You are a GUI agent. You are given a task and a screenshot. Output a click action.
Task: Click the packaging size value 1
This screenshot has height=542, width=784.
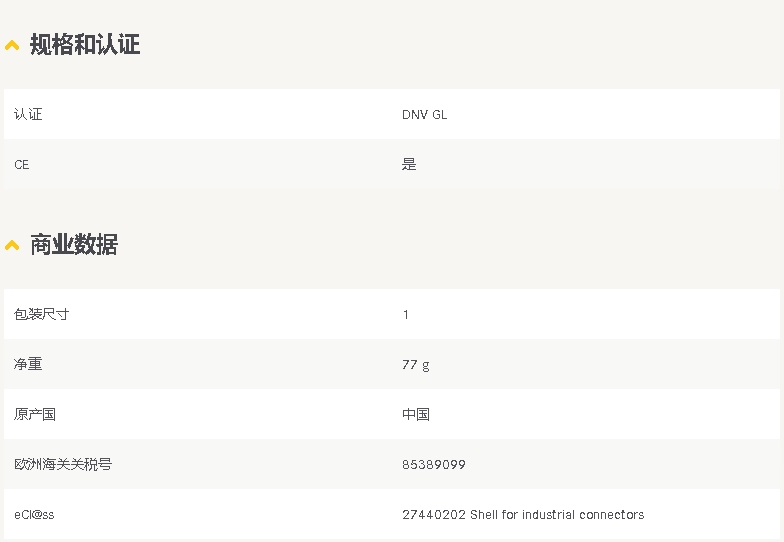406,314
